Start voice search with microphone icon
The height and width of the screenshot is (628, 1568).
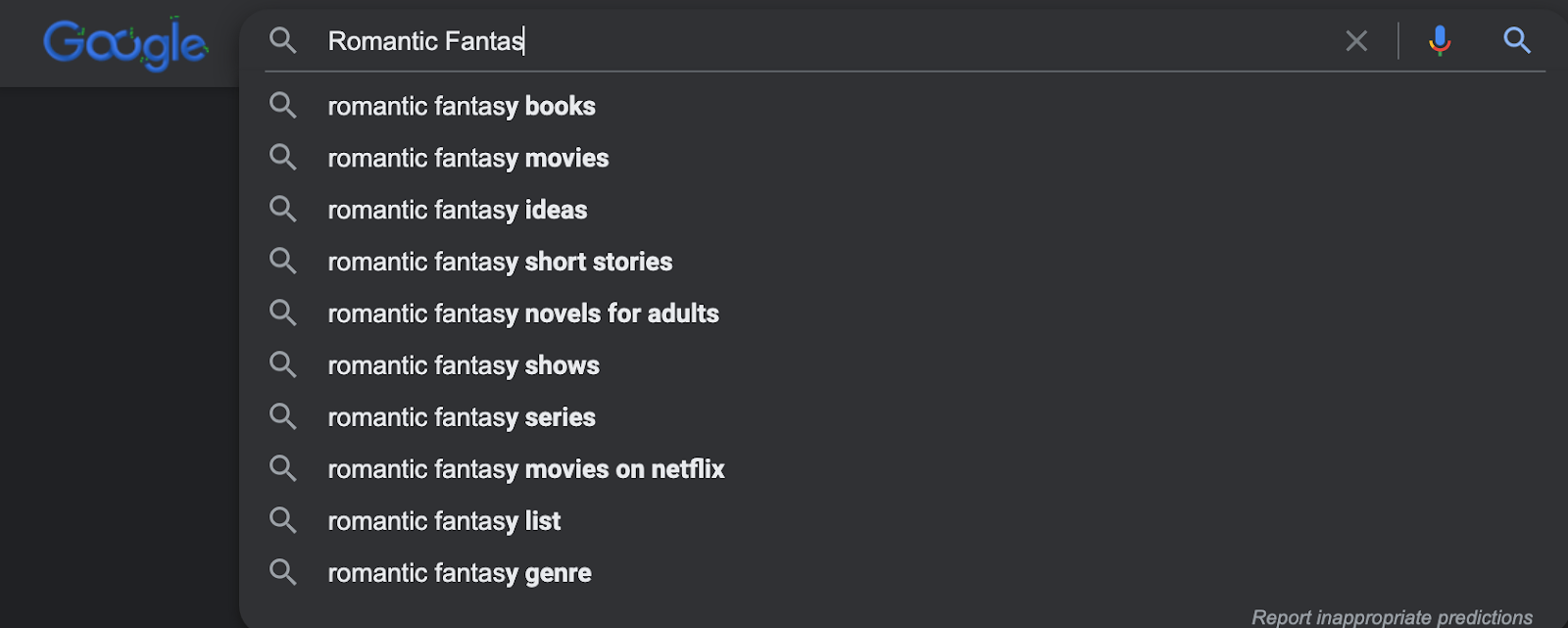[x=1440, y=41]
